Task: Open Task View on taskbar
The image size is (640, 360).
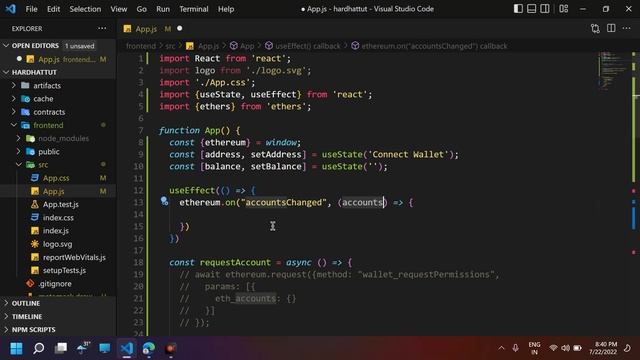Action: click(61, 348)
